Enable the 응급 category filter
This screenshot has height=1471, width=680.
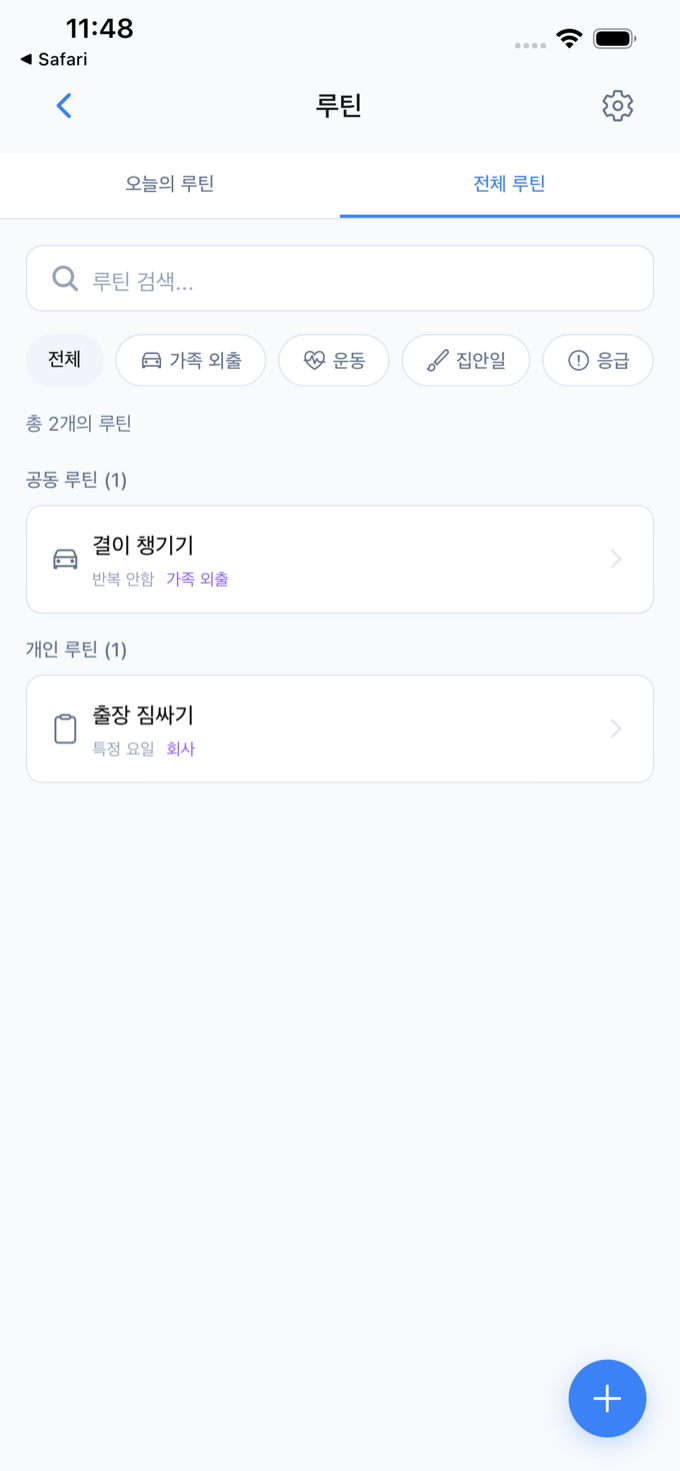click(597, 359)
